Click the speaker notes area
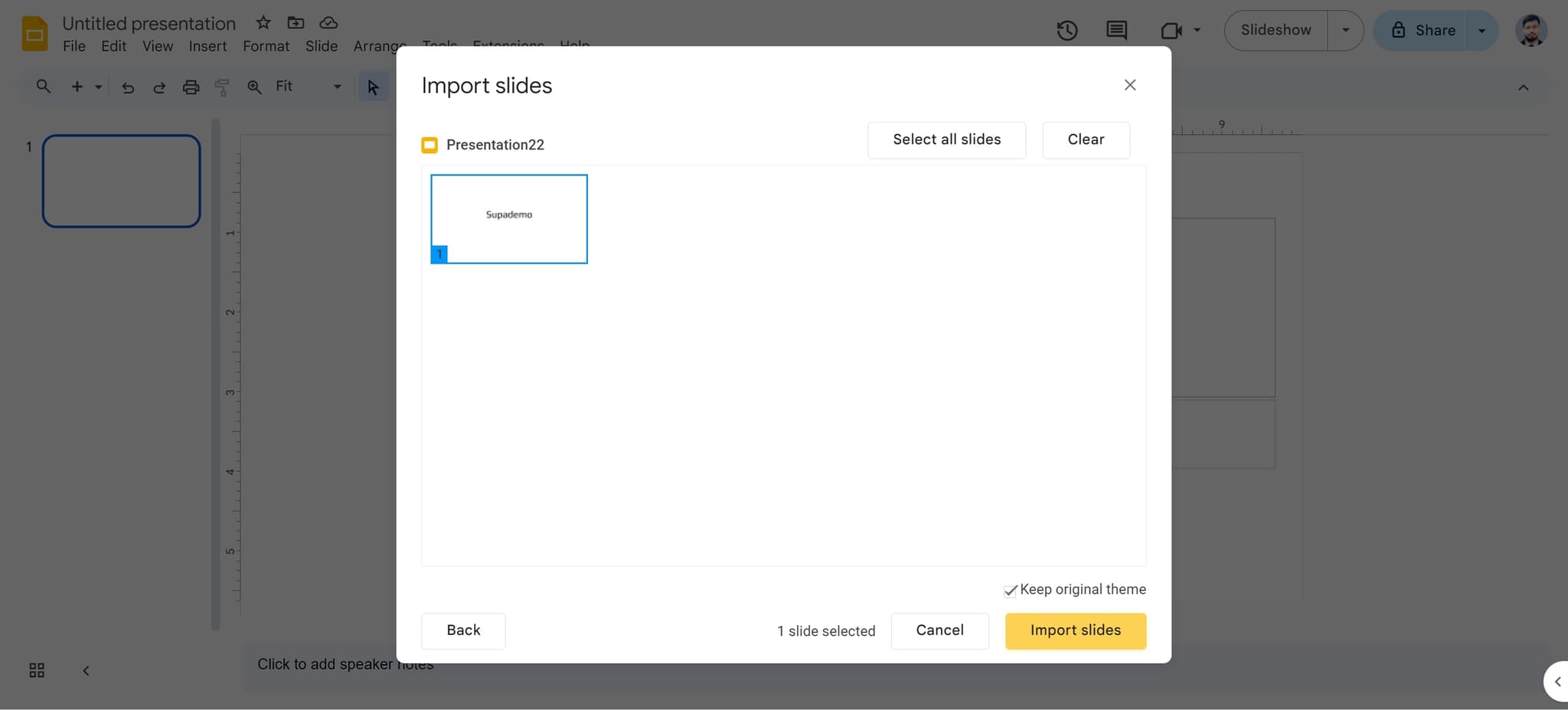Image resolution: width=1568 pixels, height=710 pixels. 345,663
